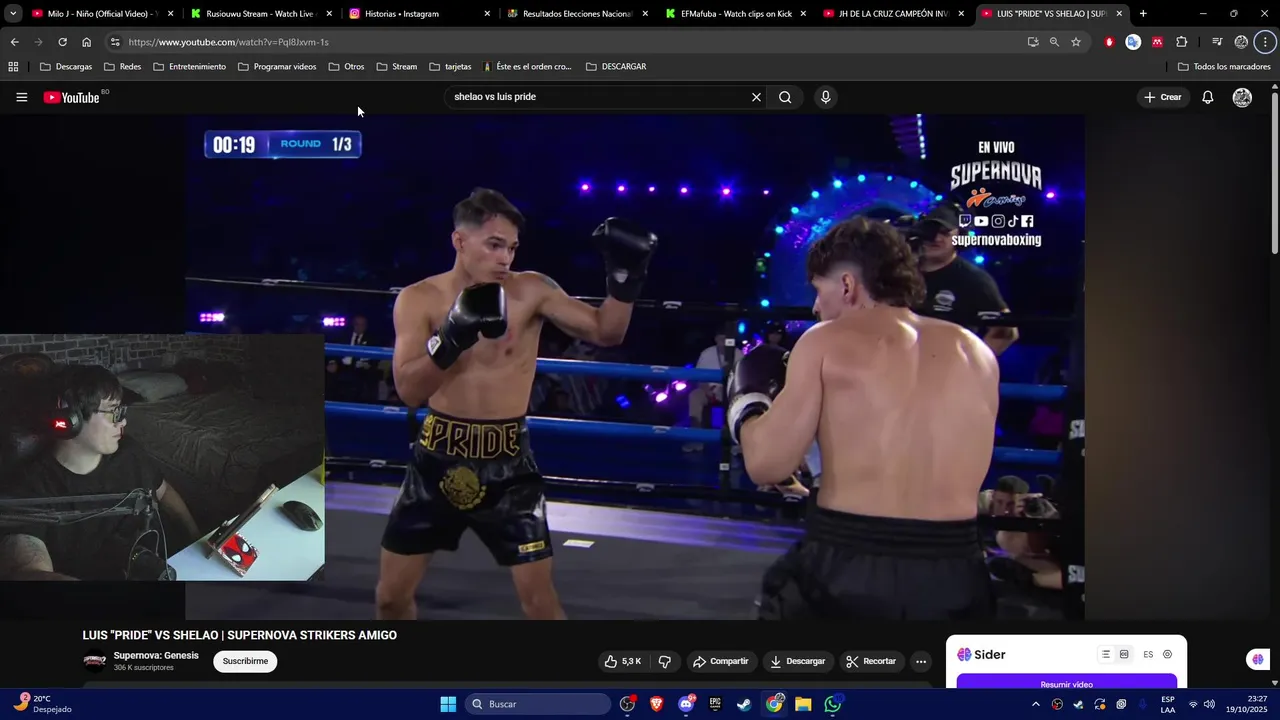Open volume control in system tray
The image size is (1280, 720).
click(1209, 704)
